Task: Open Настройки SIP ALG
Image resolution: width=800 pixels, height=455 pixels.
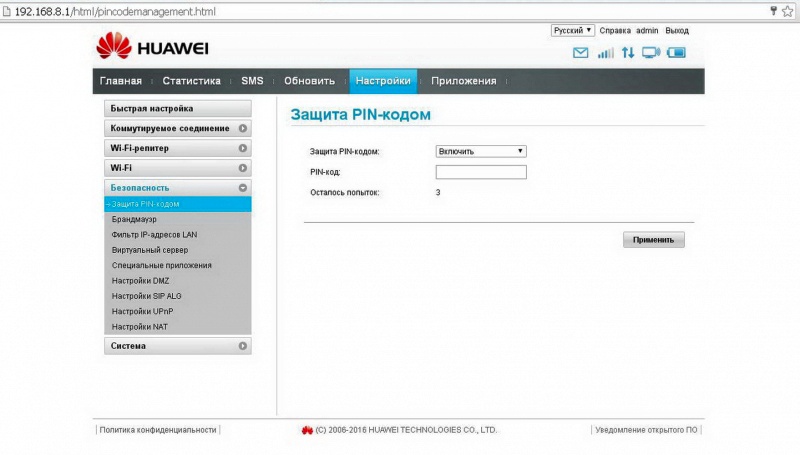Action: [146, 296]
